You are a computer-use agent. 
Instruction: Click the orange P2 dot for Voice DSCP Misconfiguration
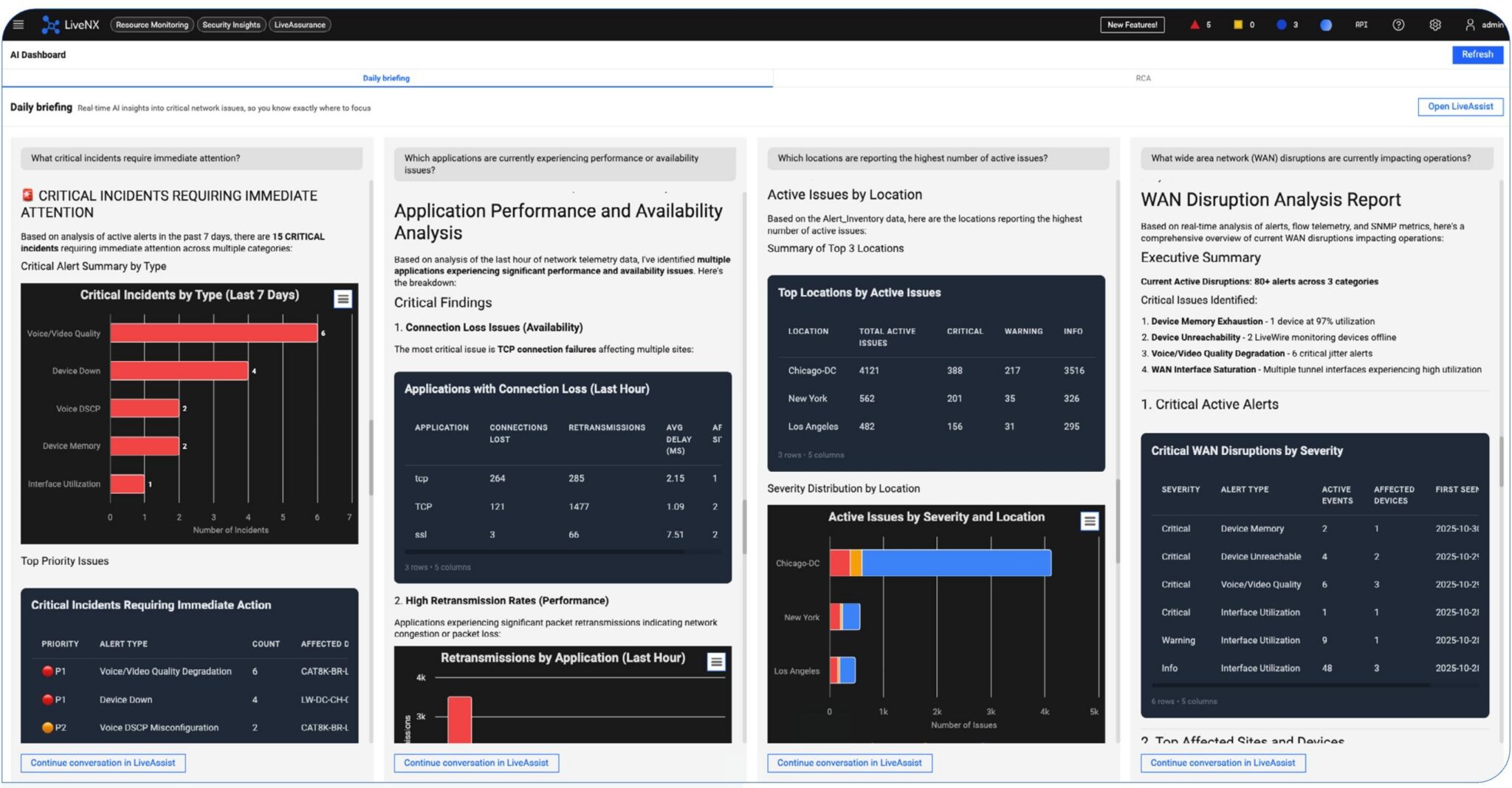click(x=48, y=727)
